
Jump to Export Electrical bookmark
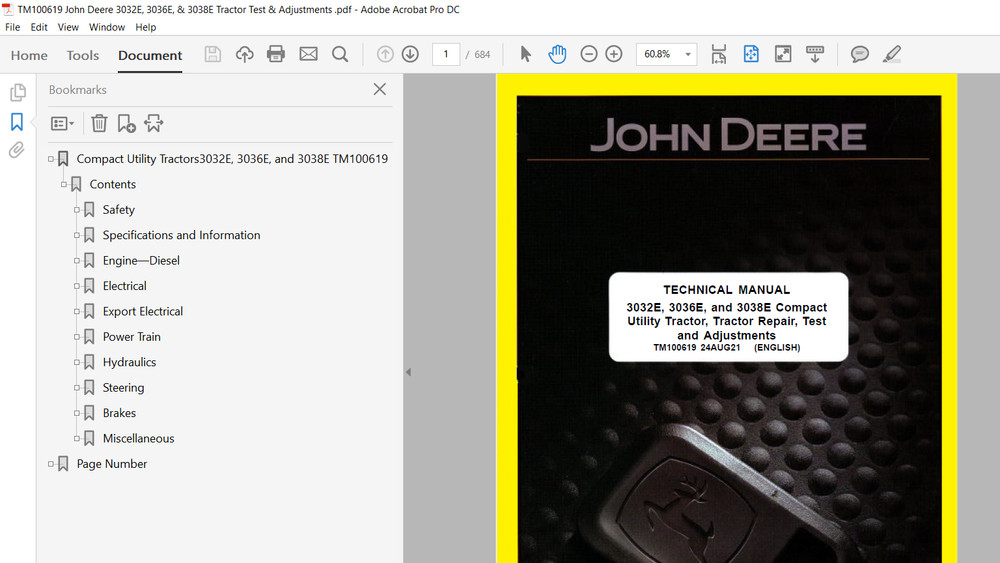pyautogui.click(x=143, y=311)
